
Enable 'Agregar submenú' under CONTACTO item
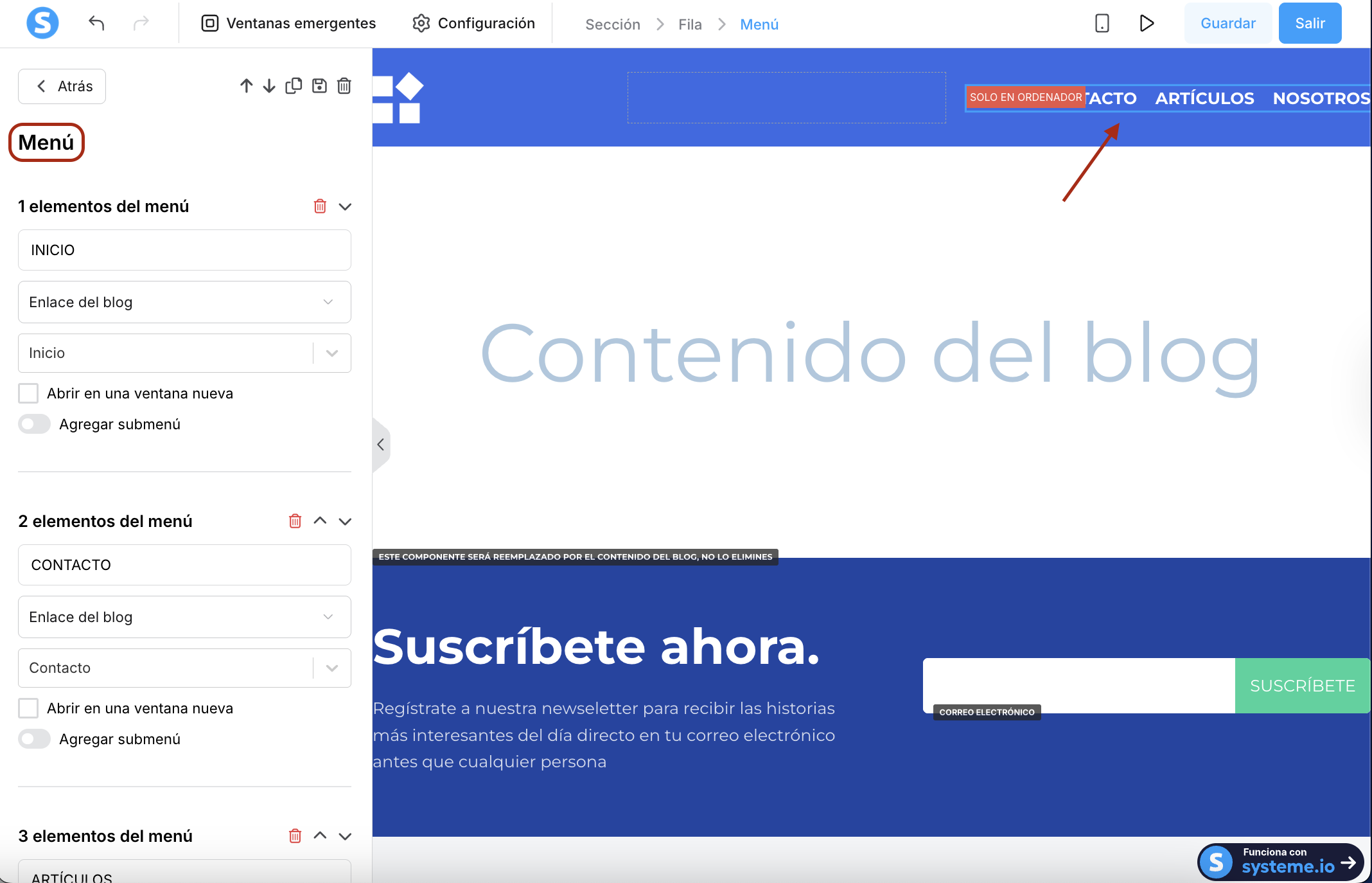coord(35,739)
